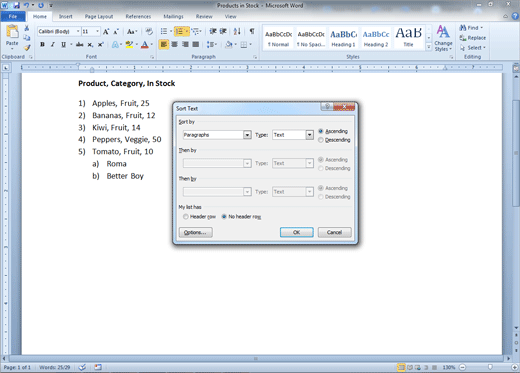Click the Strikethrough icon

tap(79, 44)
